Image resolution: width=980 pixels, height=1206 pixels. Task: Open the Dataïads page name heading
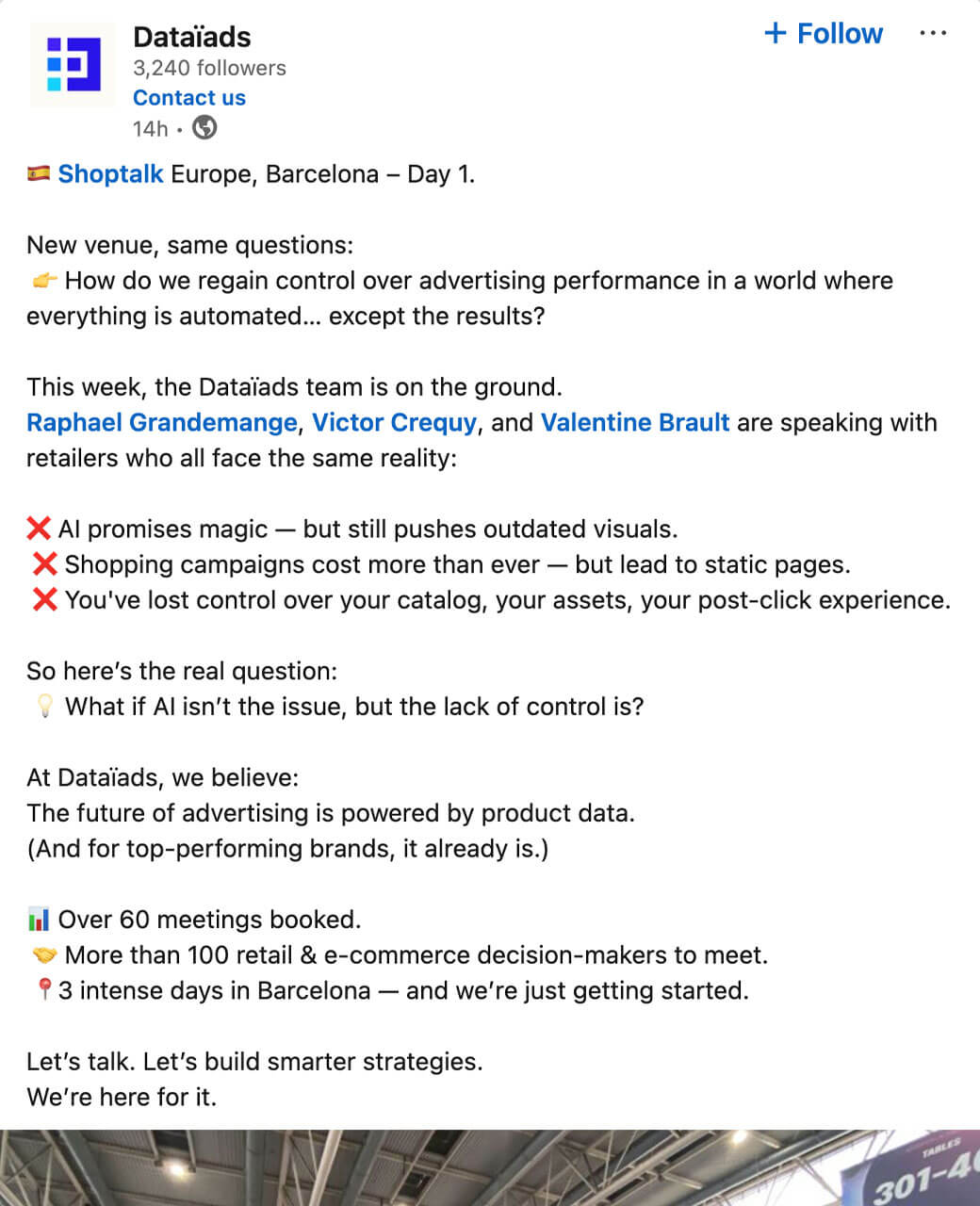coord(192,37)
